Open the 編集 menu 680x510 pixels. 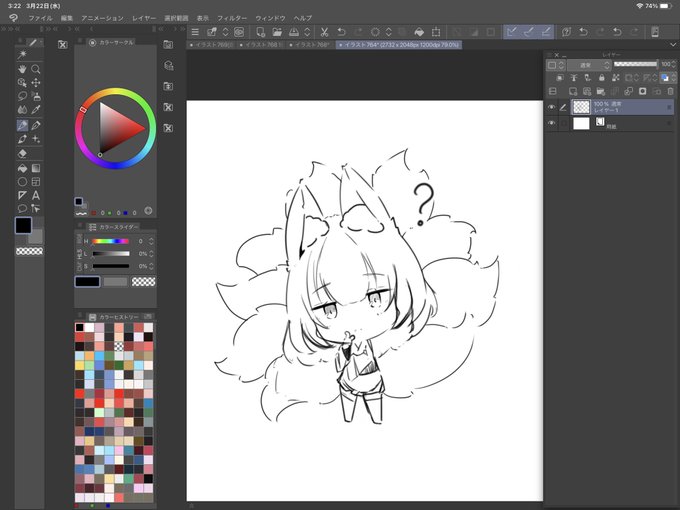[67, 18]
